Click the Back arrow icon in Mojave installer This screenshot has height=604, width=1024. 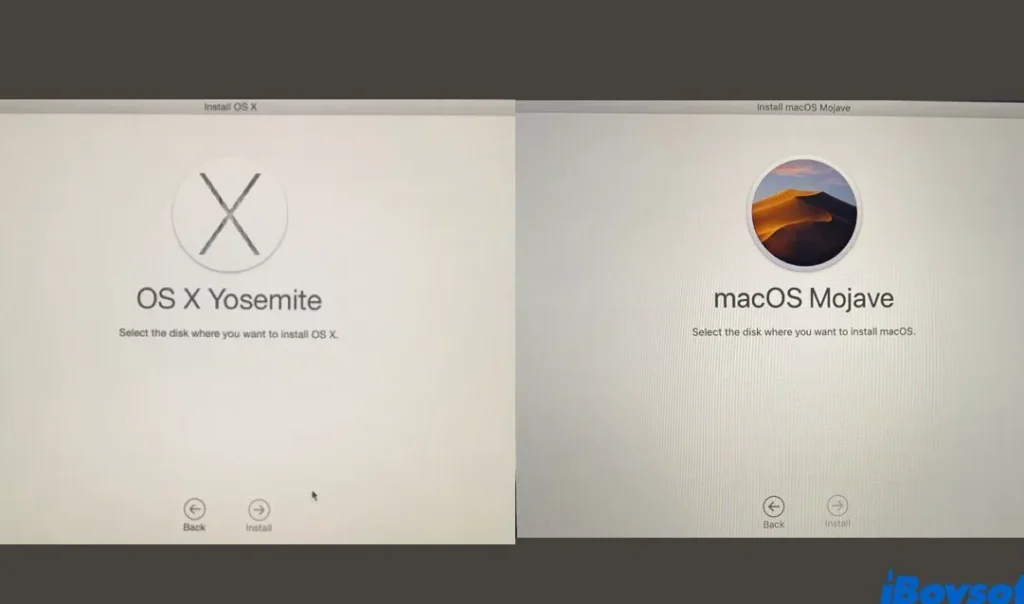[x=773, y=506]
